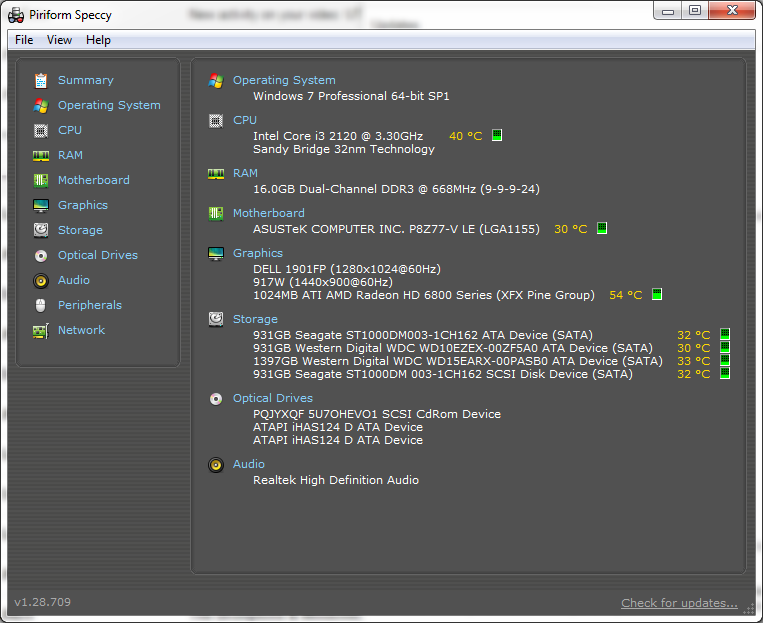763x623 pixels.
Task: Click the Graphics monitor icon in main panel
Action: tap(216, 254)
